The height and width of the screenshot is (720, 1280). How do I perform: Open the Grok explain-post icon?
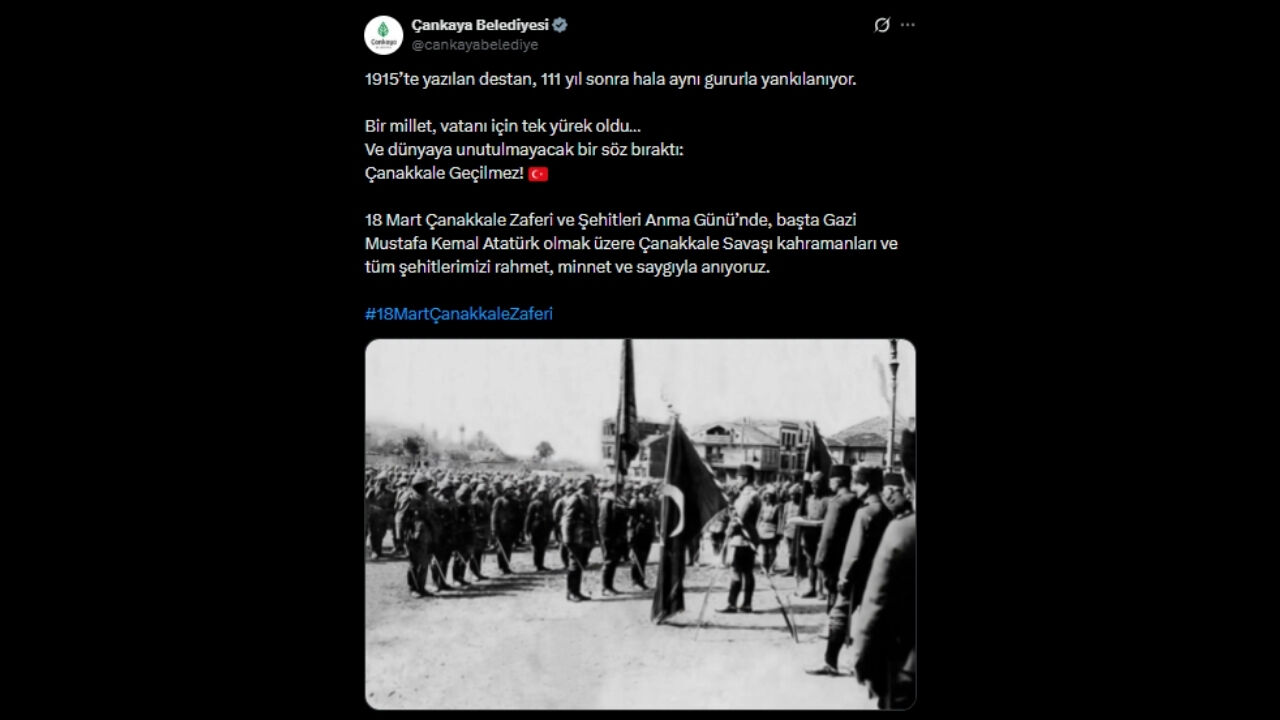coord(881,25)
